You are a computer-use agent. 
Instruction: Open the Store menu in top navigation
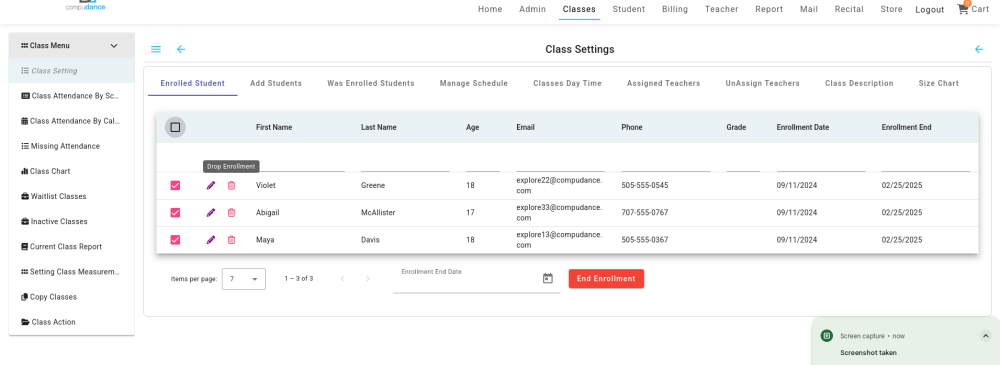(x=892, y=9)
